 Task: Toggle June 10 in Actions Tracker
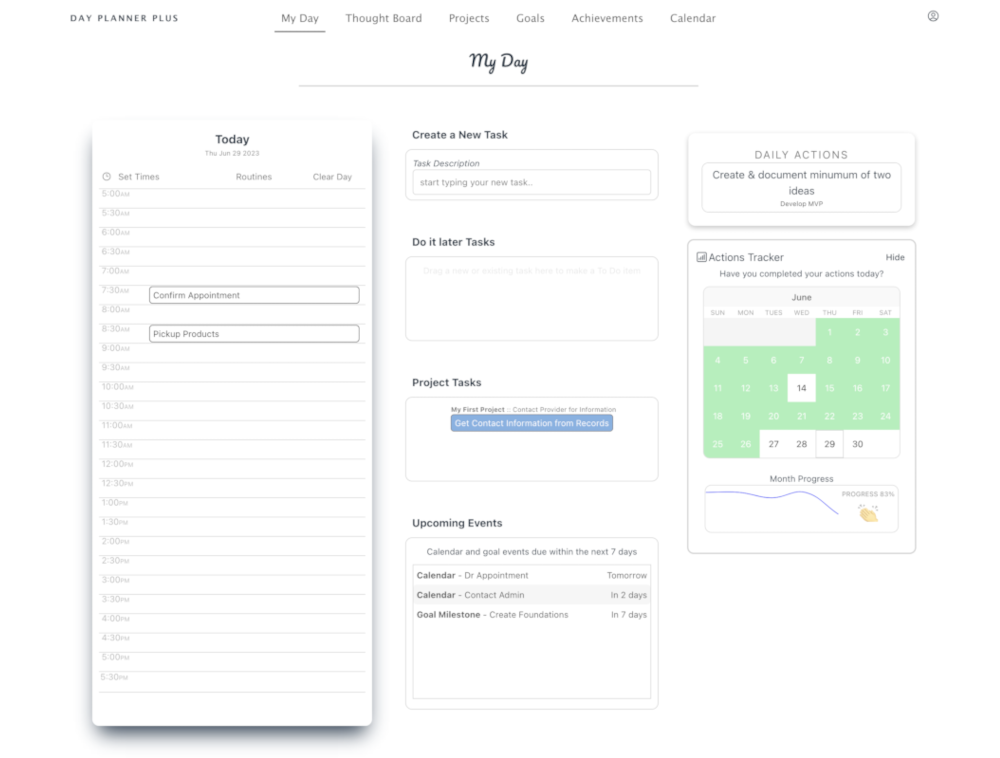886,360
